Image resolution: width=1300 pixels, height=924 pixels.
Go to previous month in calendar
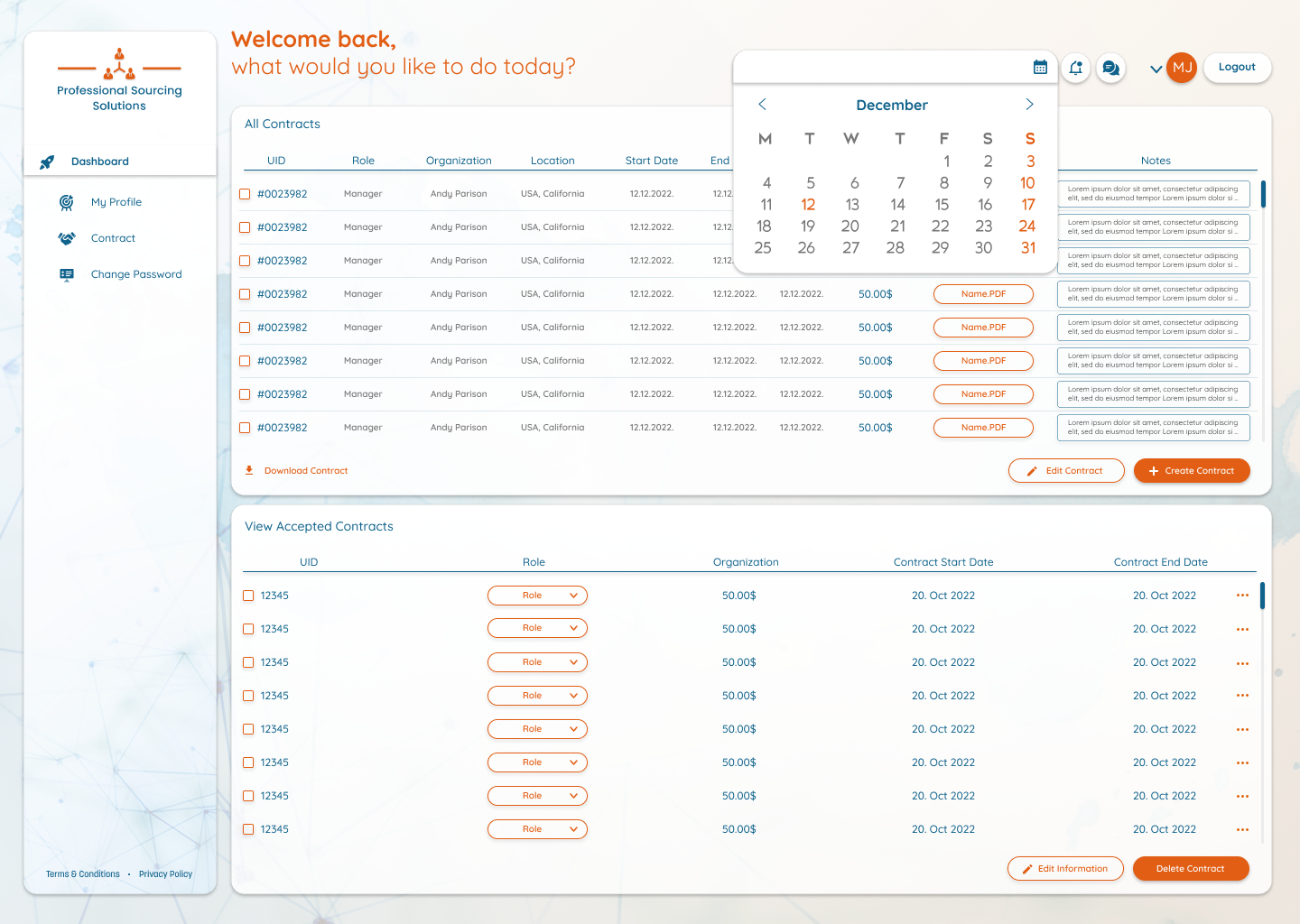click(x=762, y=105)
